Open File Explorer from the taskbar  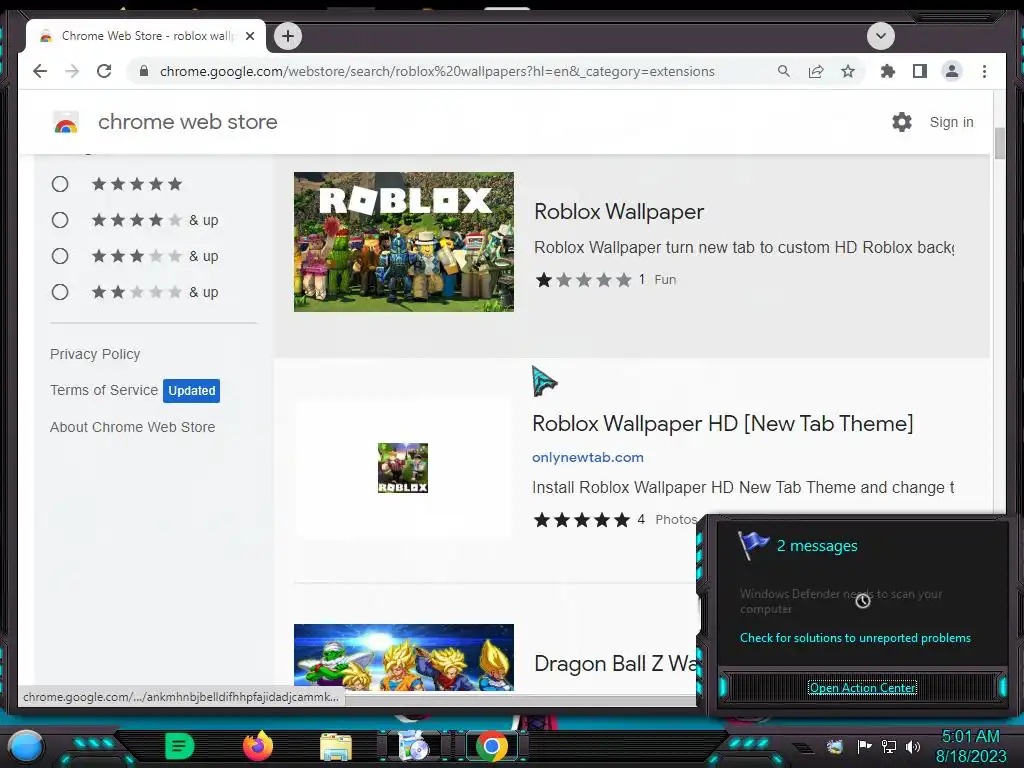(336, 747)
